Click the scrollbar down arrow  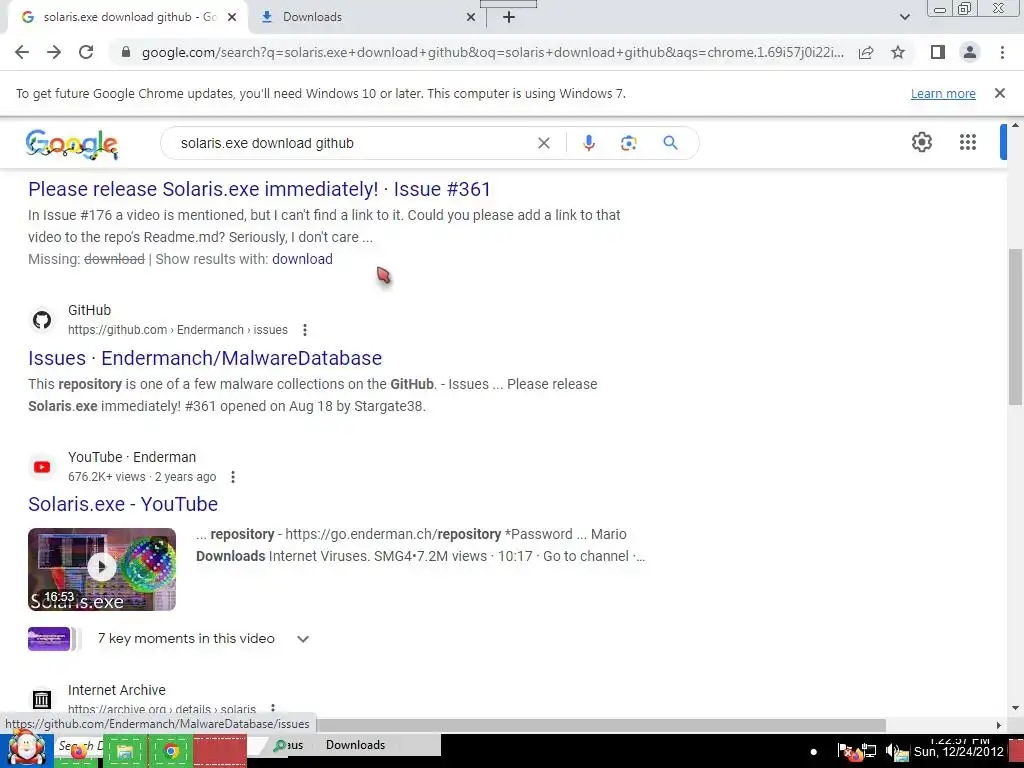(x=1016, y=708)
